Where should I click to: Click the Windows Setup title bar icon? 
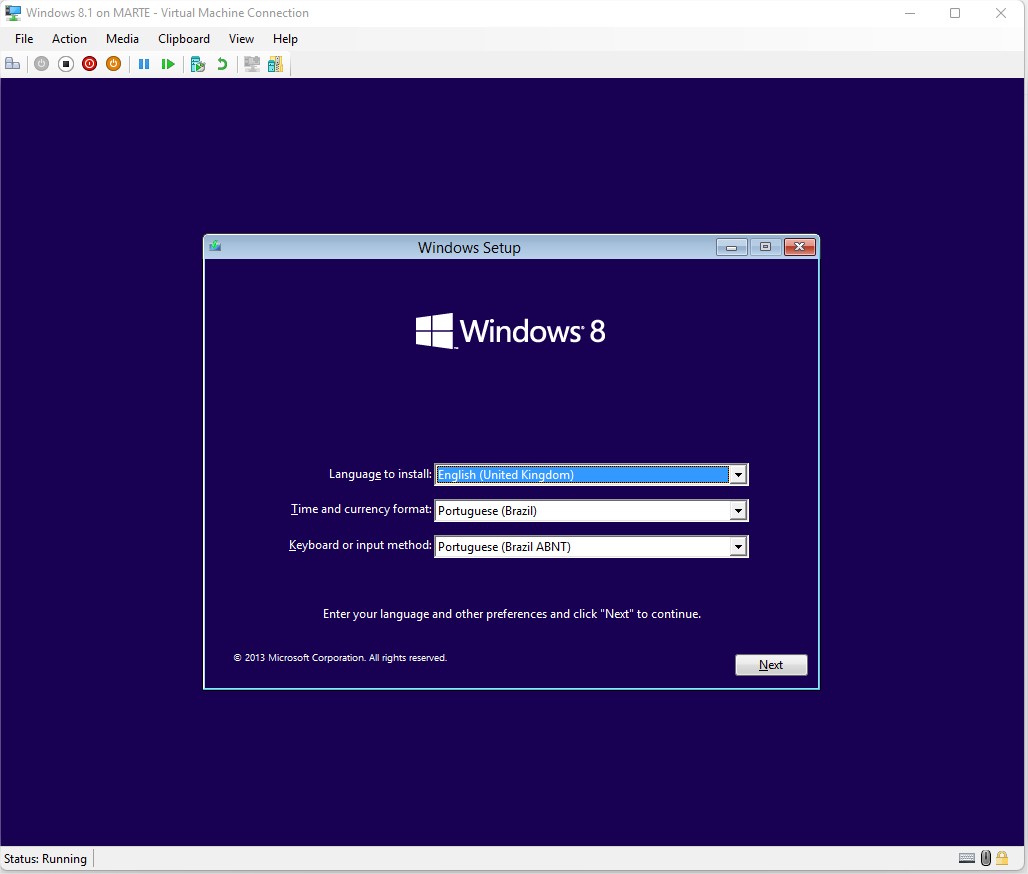(x=216, y=247)
